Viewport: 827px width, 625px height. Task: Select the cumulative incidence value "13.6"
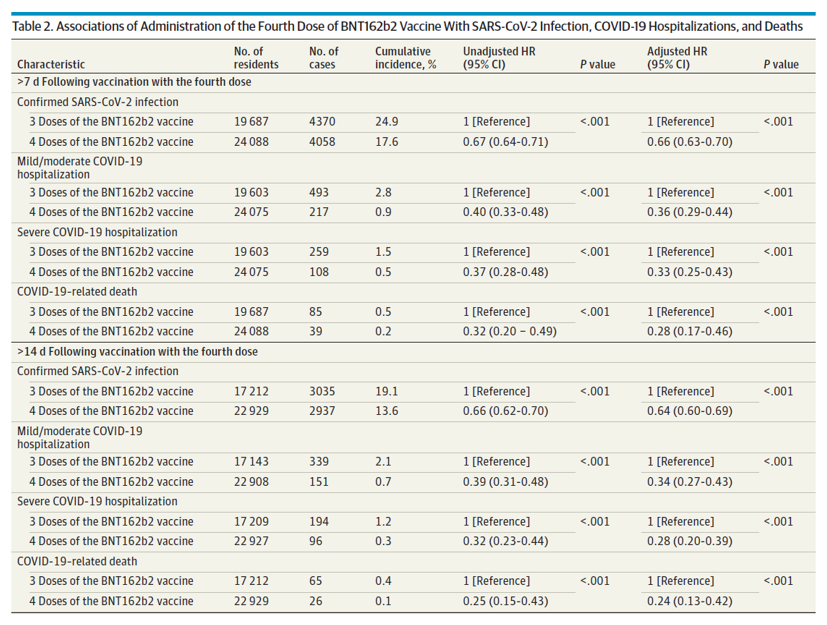tap(387, 411)
